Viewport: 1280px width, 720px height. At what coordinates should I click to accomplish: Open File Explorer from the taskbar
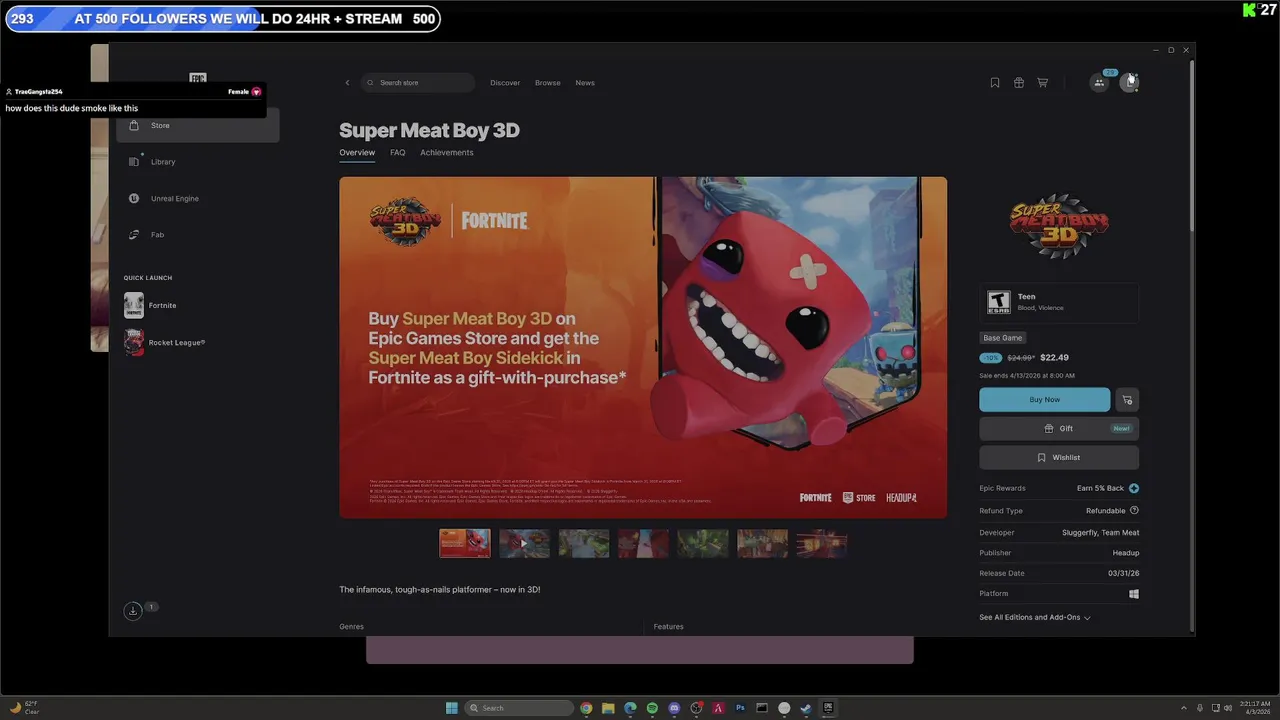[x=608, y=708]
